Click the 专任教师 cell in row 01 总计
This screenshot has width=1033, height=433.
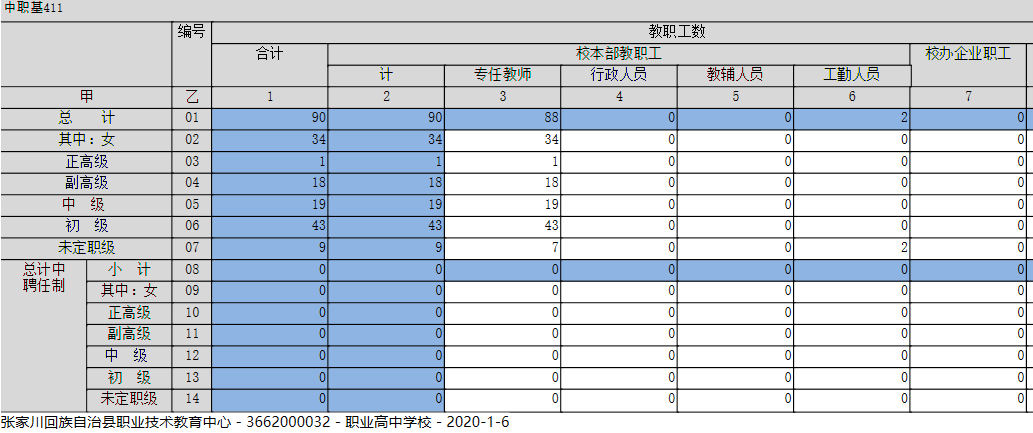[502, 118]
